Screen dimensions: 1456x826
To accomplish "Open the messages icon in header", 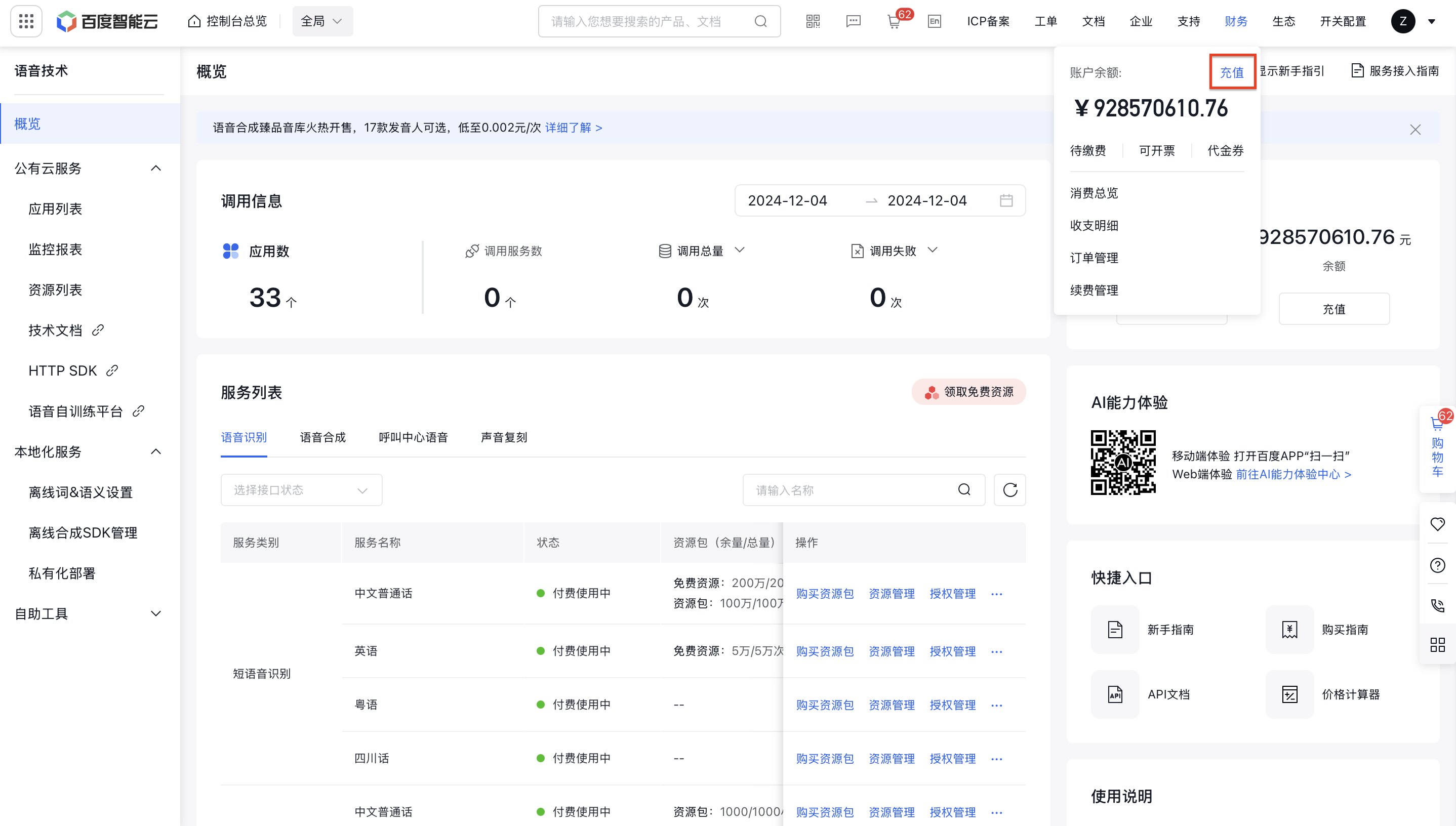I will [x=853, y=22].
